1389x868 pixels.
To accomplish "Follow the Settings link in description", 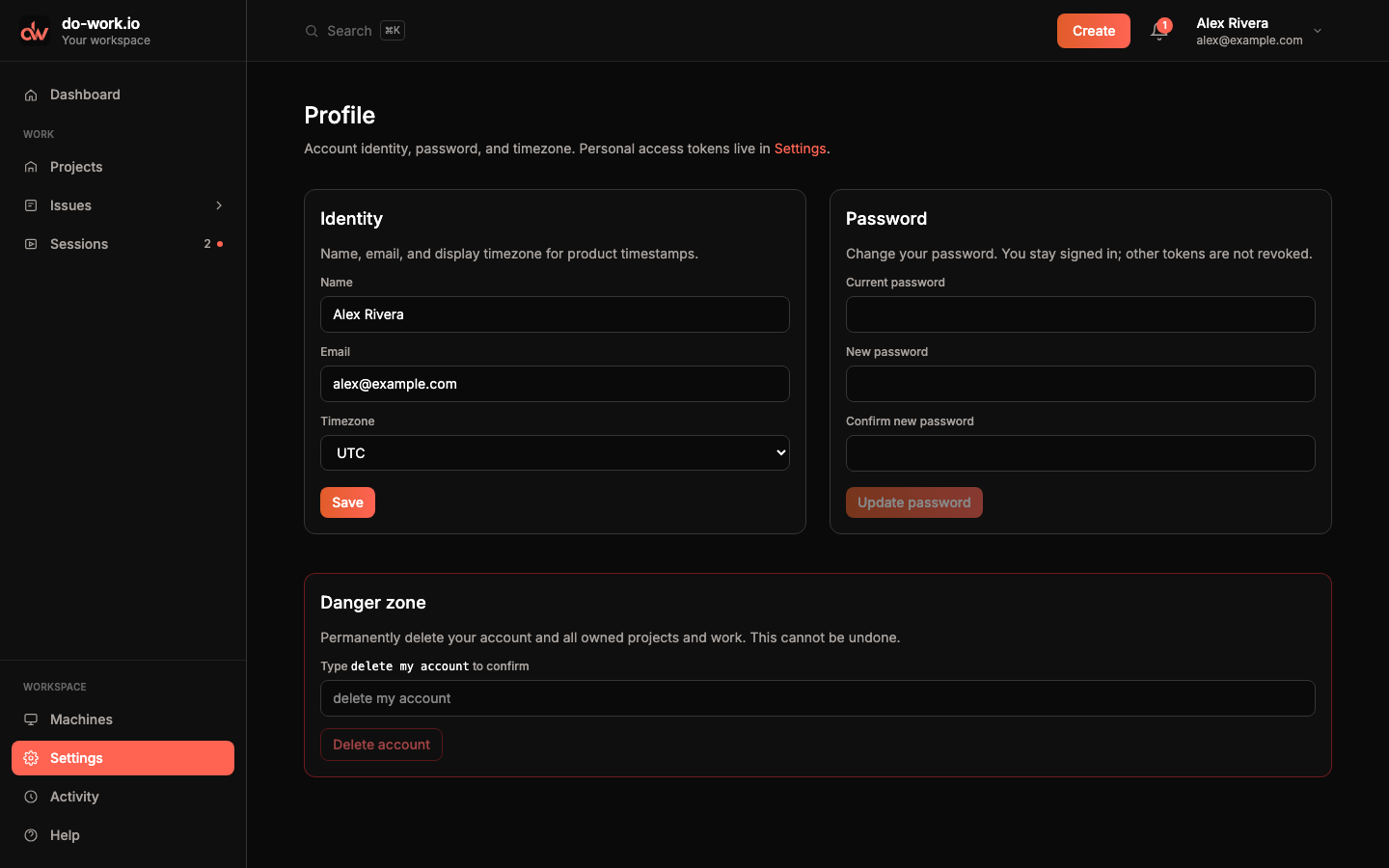I will [800, 149].
